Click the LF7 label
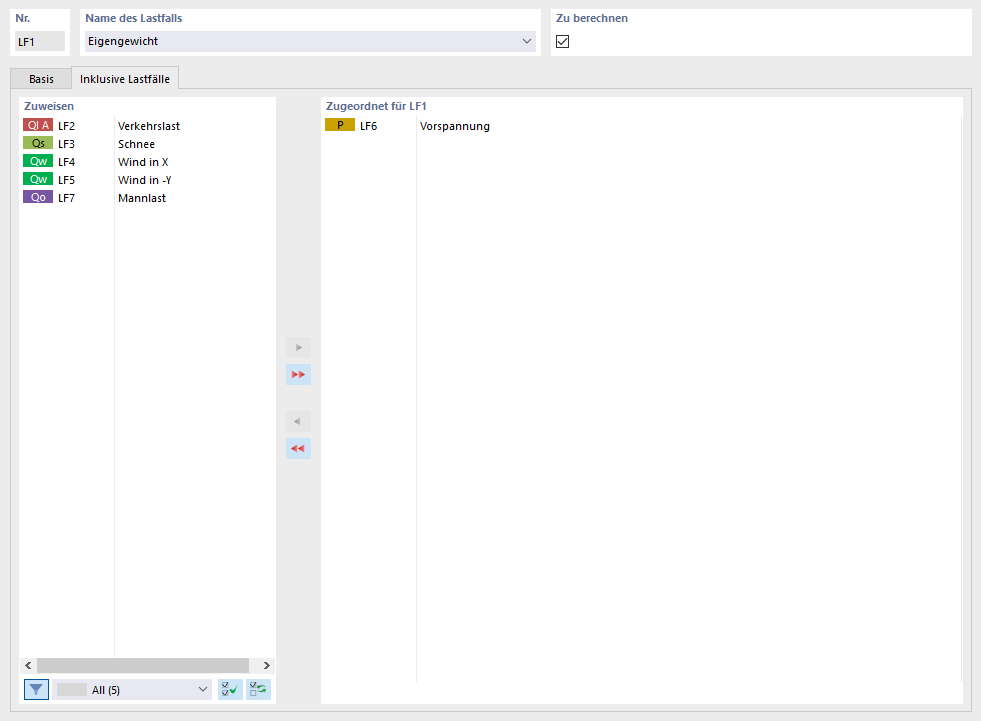981x721 pixels. pyautogui.click(x=66, y=198)
